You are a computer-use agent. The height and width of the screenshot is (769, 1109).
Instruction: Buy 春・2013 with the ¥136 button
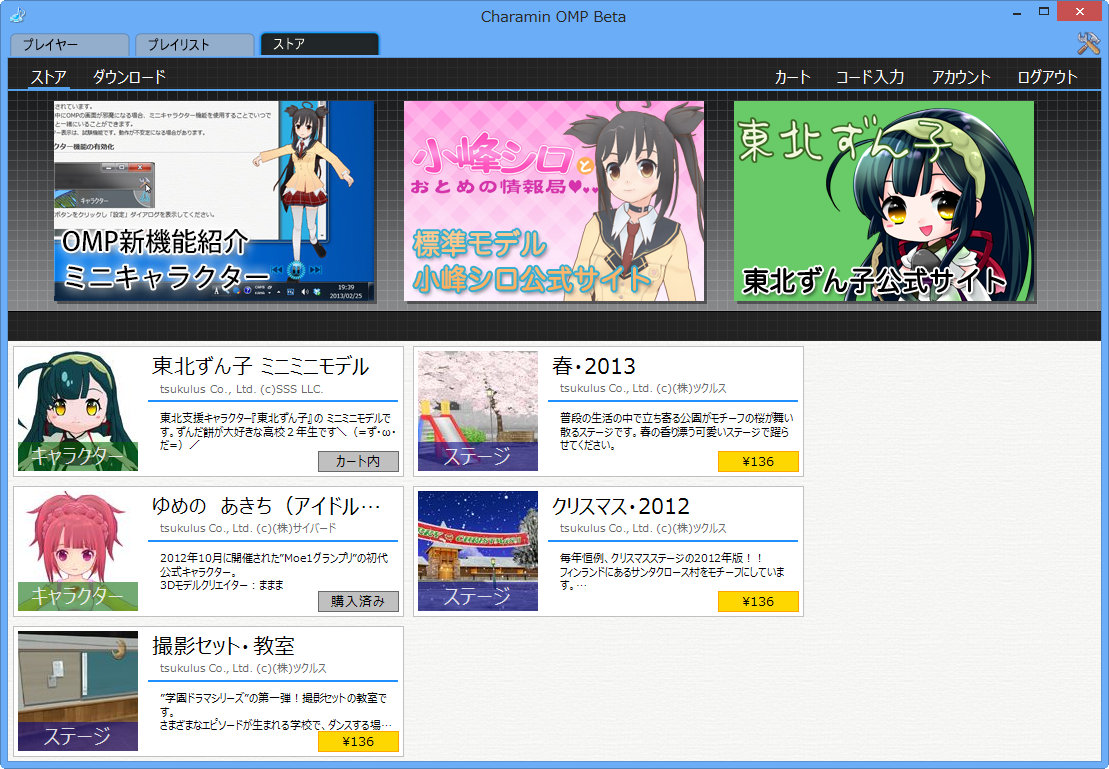coord(758,461)
